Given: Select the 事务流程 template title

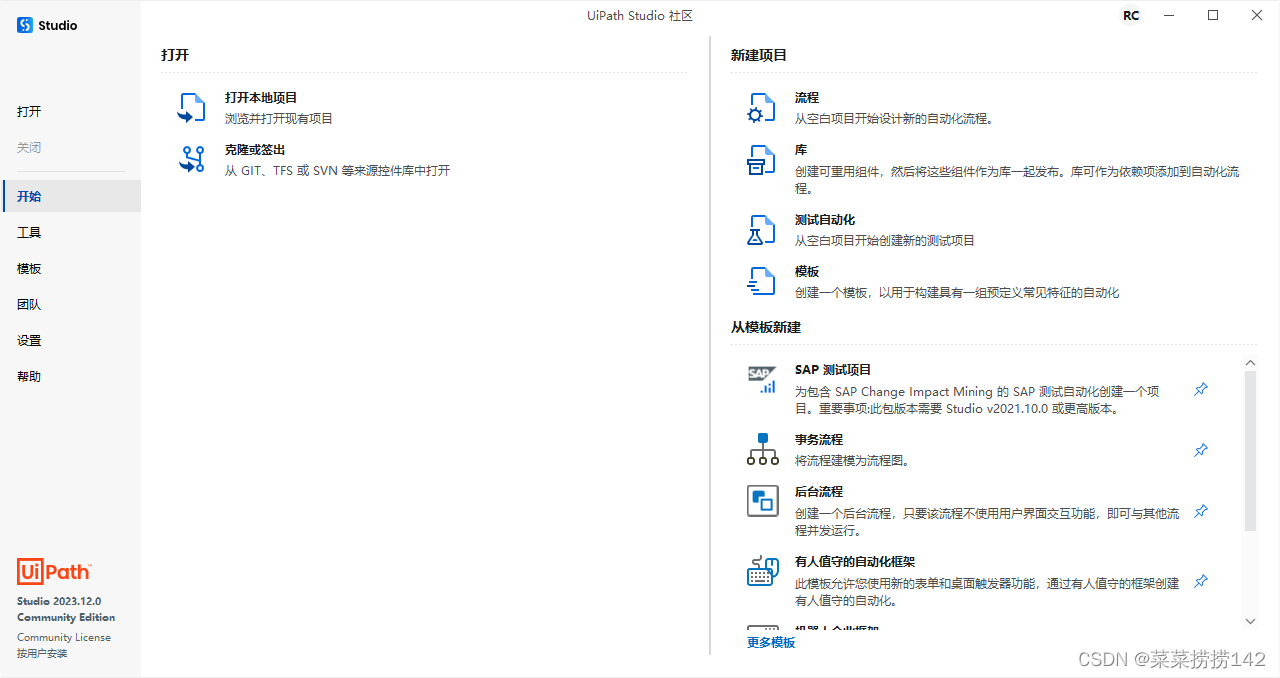Looking at the screenshot, I should click(819, 440).
